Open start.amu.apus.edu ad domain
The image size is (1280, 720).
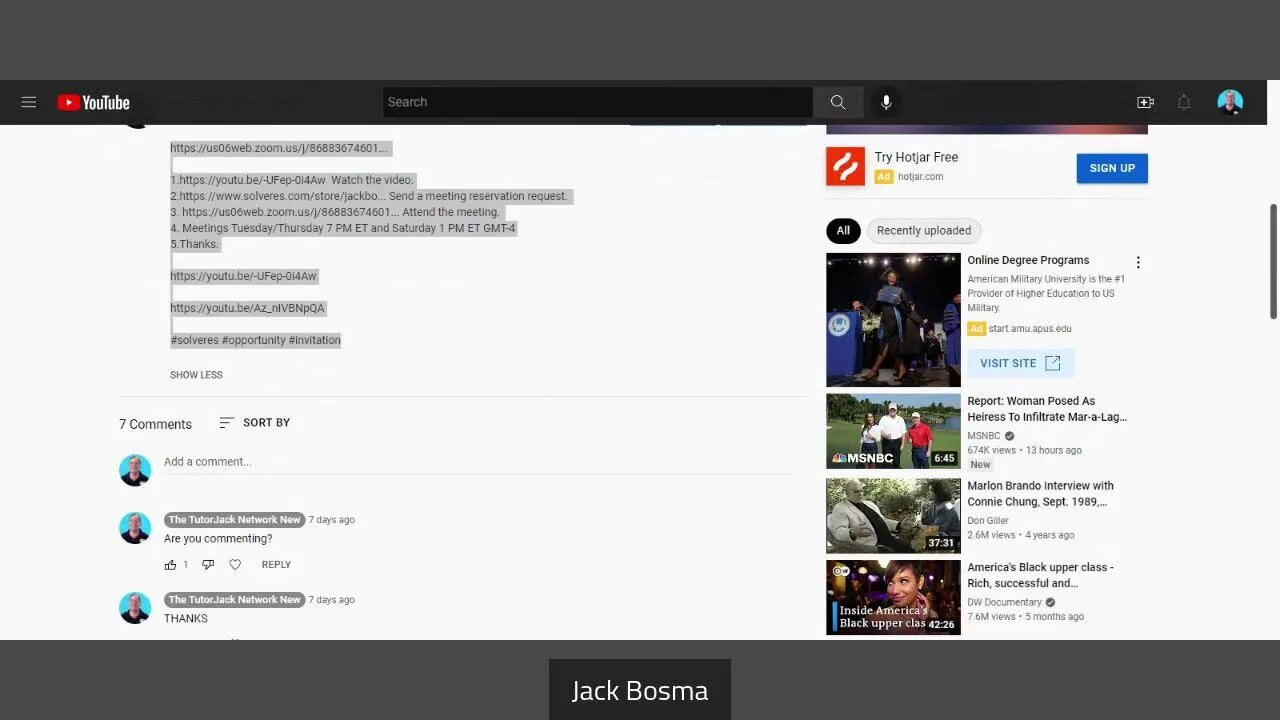[1030, 329]
